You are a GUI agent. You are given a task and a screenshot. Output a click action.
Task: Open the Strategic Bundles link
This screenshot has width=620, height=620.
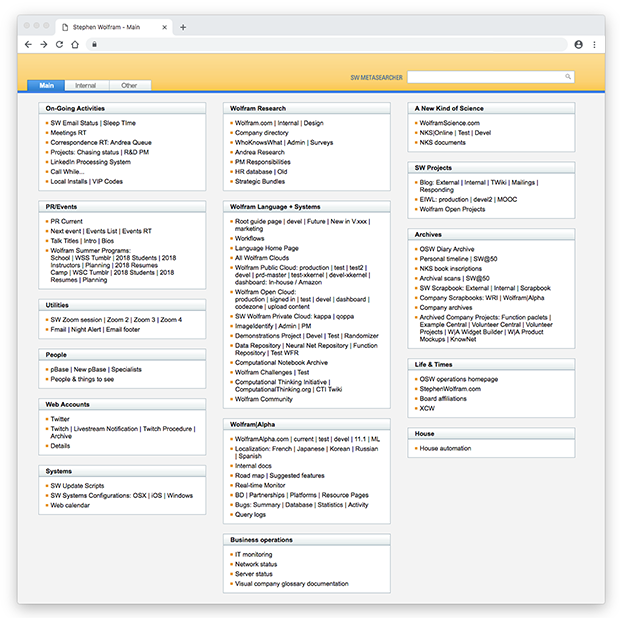(x=260, y=181)
